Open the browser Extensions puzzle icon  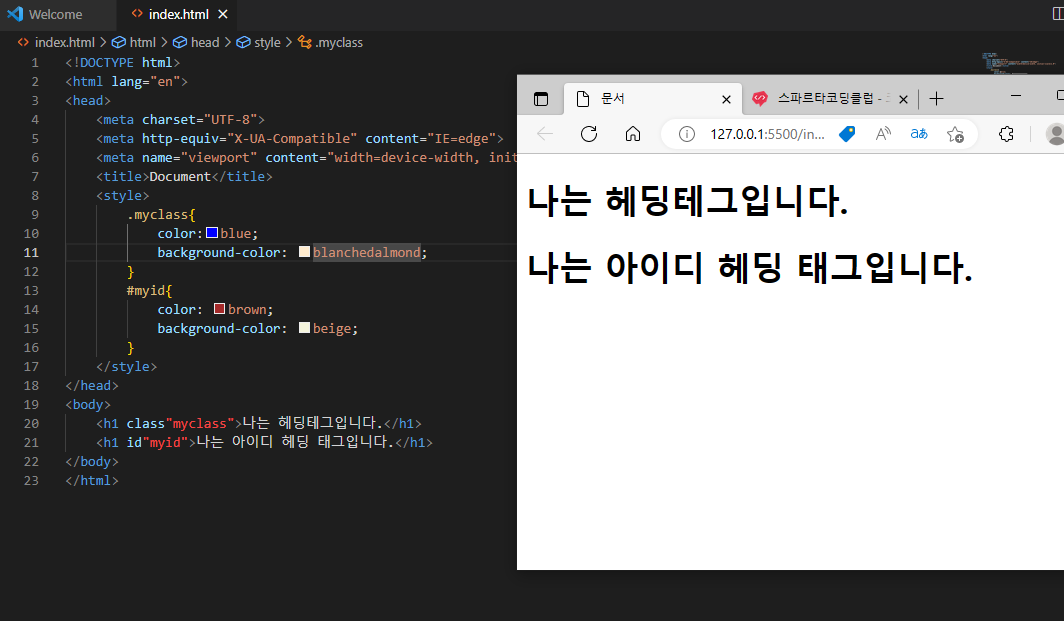tap(1006, 134)
